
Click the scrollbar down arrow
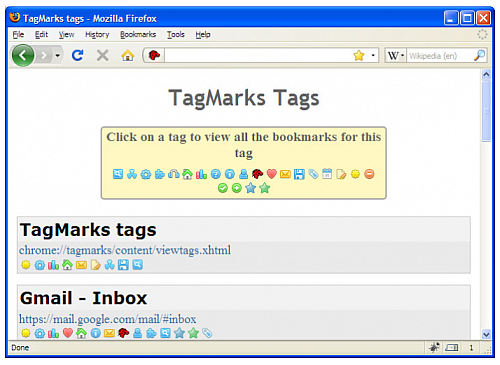[486, 334]
